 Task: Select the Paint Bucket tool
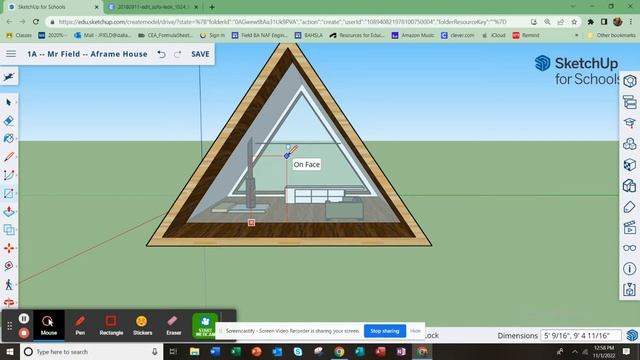coord(9,138)
